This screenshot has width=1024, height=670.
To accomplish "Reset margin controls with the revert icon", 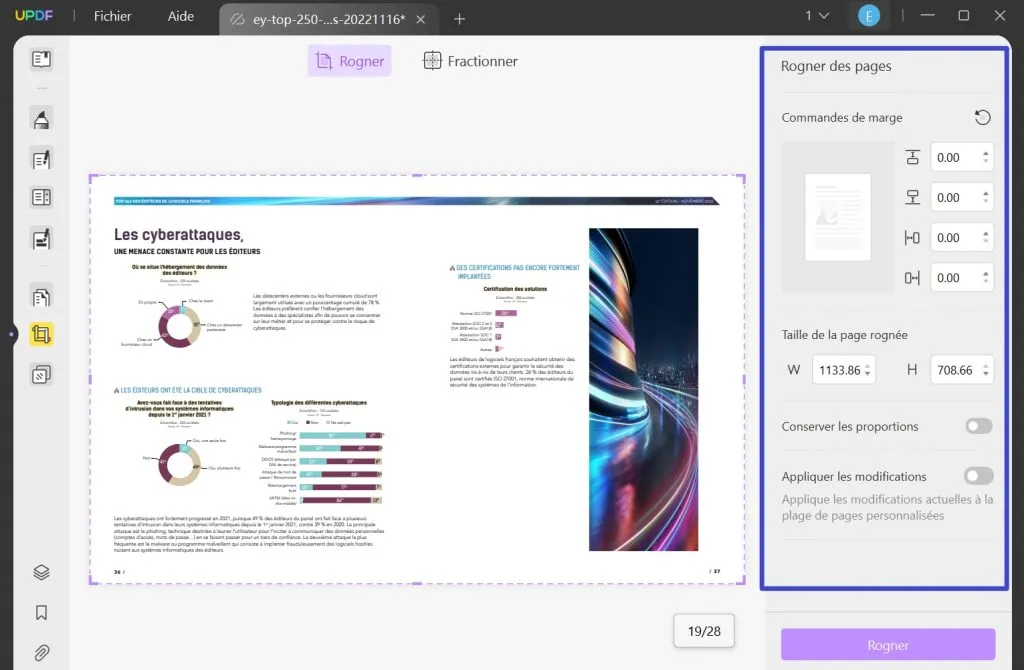I will [x=982, y=118].
